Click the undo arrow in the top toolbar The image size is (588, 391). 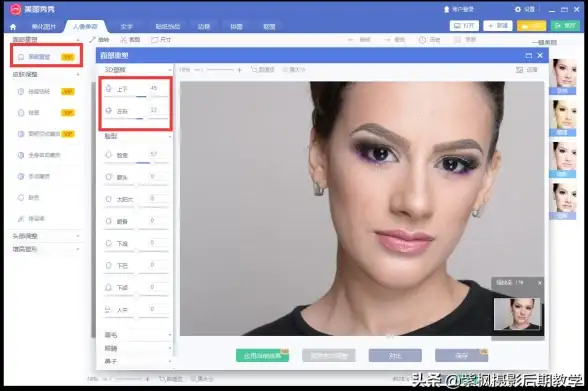351,39
